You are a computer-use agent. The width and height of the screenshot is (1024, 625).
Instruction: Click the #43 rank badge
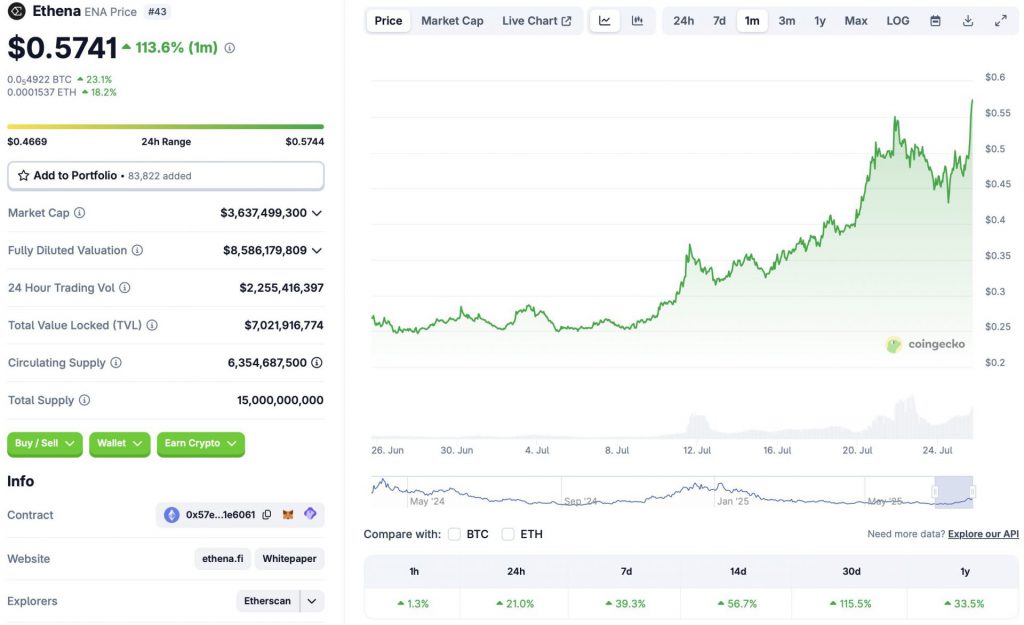157,12
